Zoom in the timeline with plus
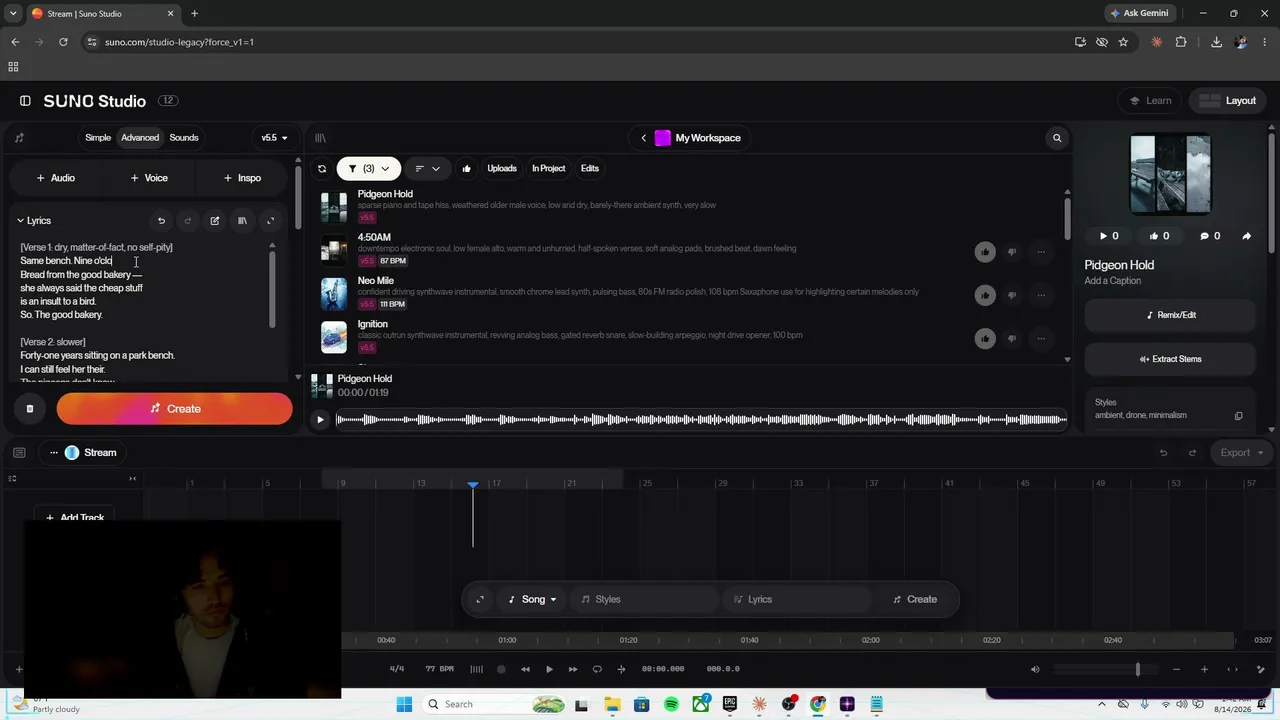The height and width of the screenshot is (720, 1280). pyautogui.click(x=1204, y=669)
